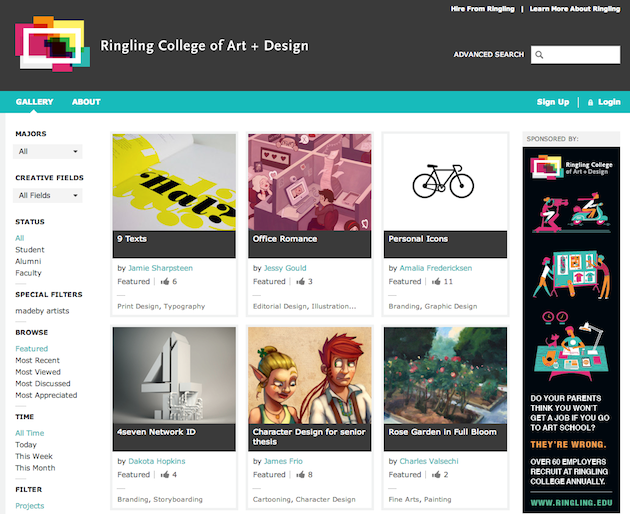Viewport: 630px width, 514px height.
Task: Click Hire From Ringling link
Action: [x=482, y=9]
